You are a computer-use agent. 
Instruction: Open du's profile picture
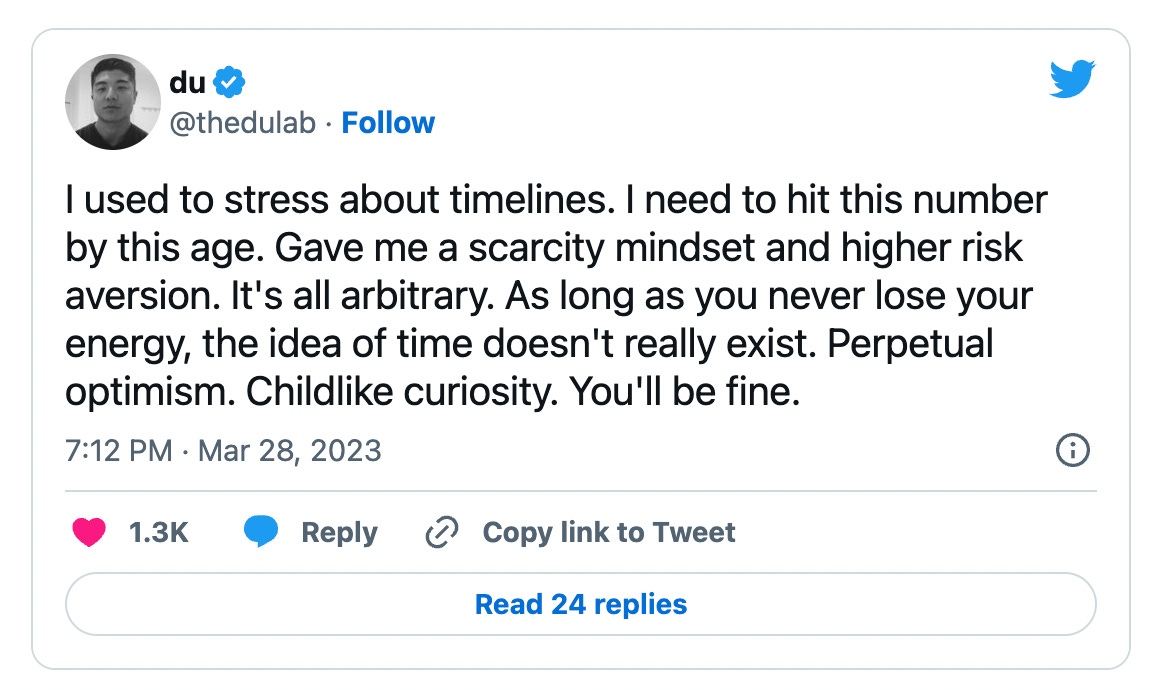point(112,102)
